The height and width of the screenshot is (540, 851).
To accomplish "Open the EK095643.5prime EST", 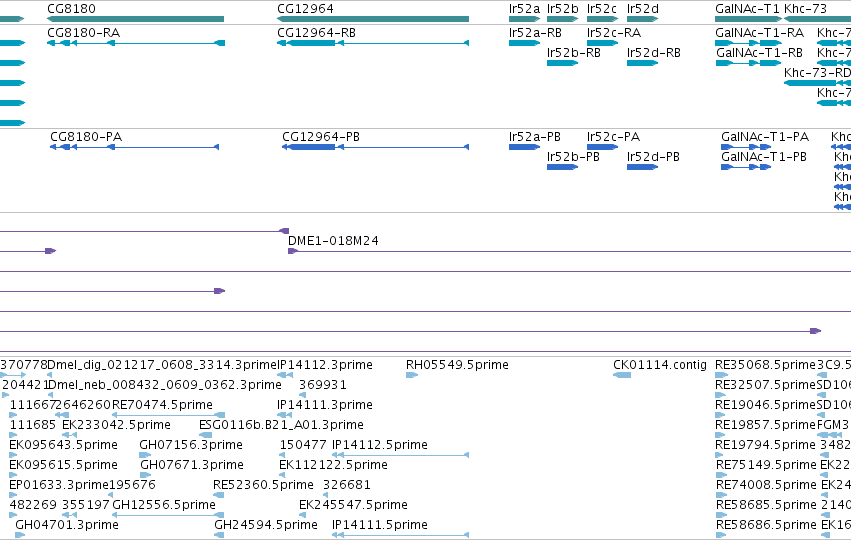I will [x=13, y=455].
